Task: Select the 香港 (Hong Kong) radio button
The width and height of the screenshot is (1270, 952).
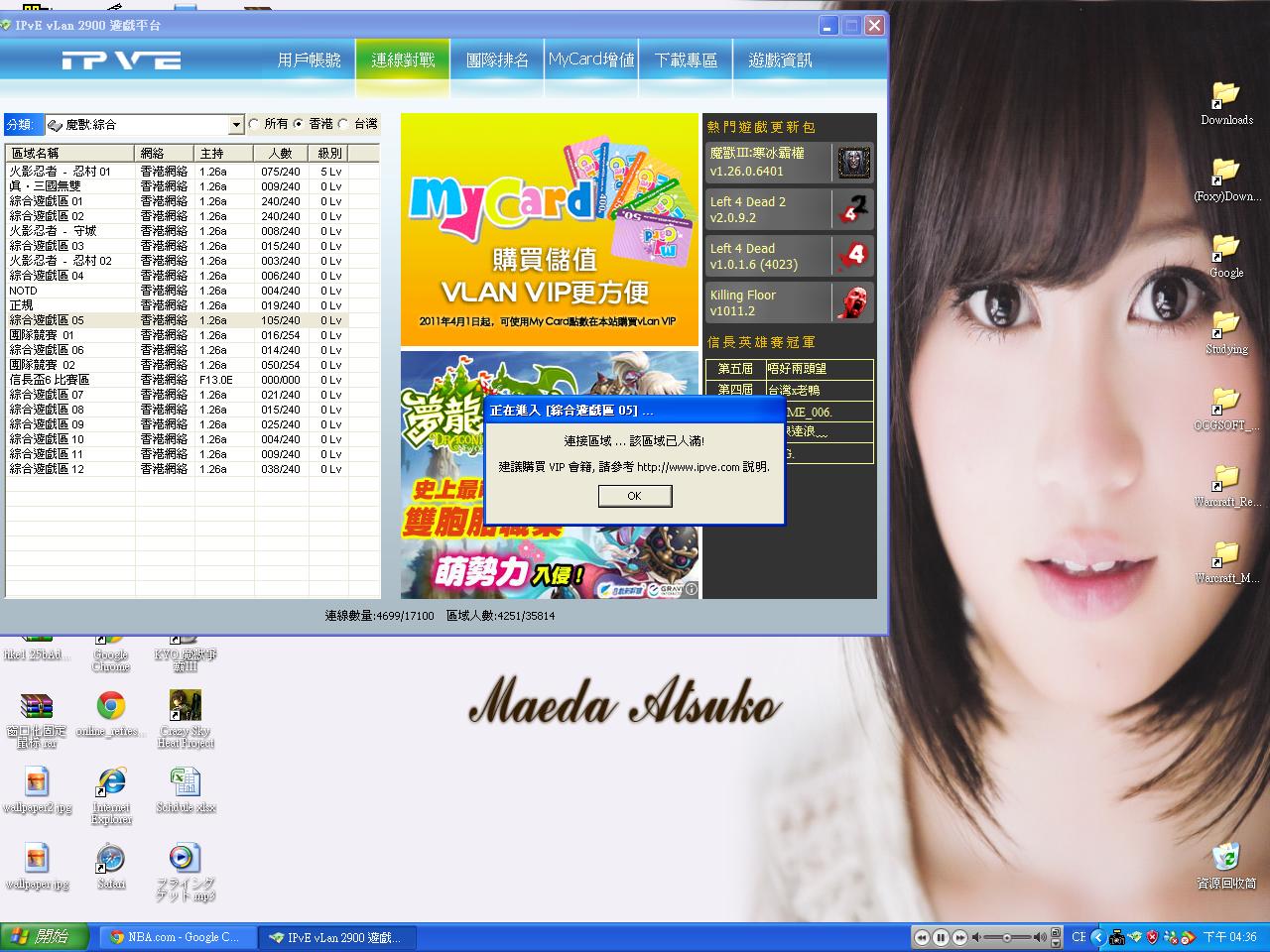Action: (299, 124)
